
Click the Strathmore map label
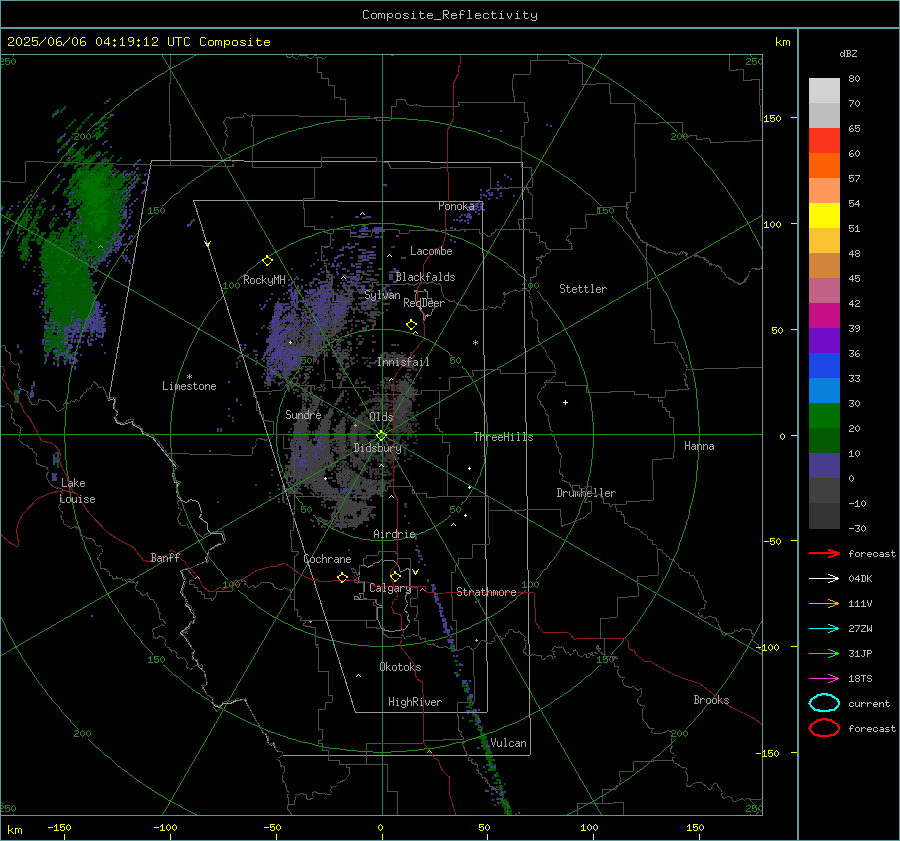486,592
